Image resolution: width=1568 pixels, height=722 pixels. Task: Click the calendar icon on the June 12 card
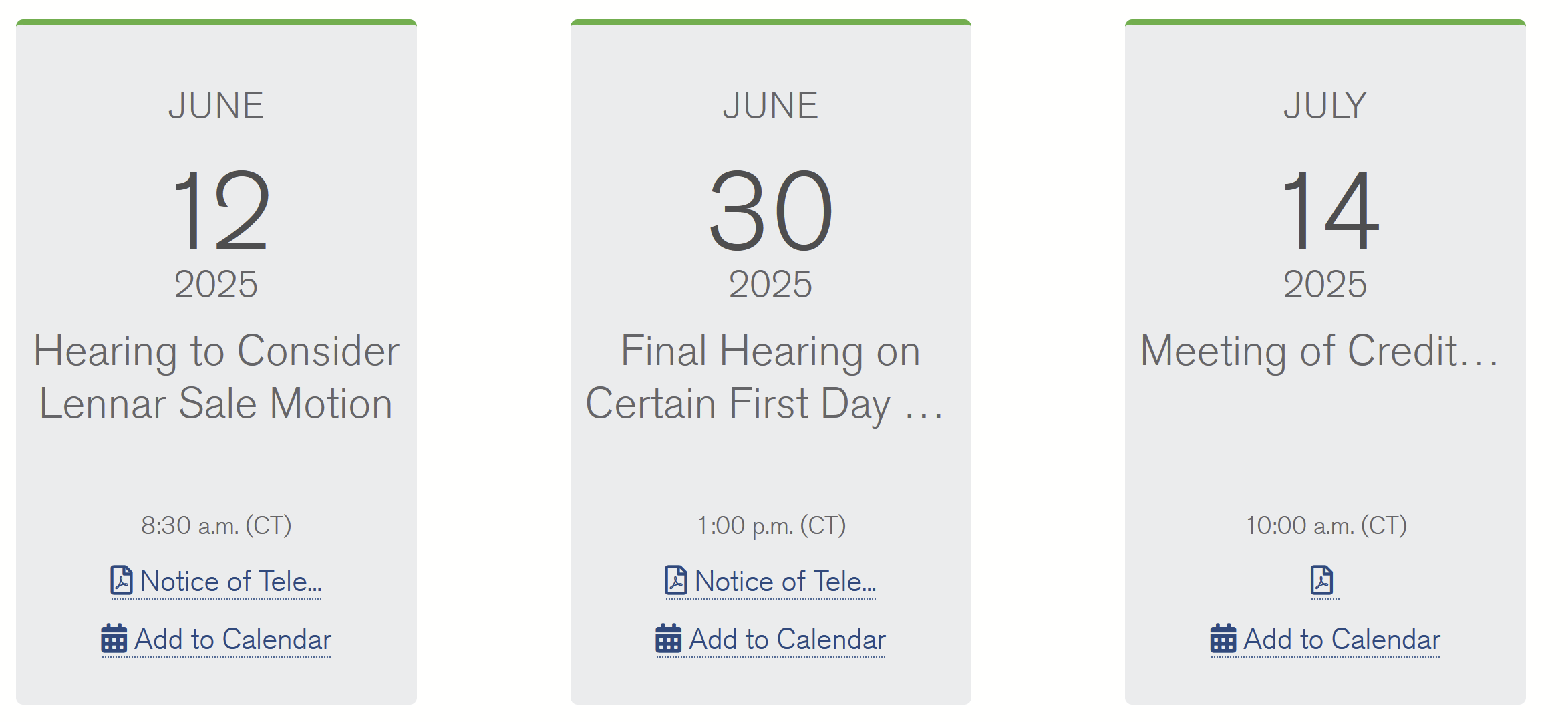pyautogui.click(x=114, y=639)
